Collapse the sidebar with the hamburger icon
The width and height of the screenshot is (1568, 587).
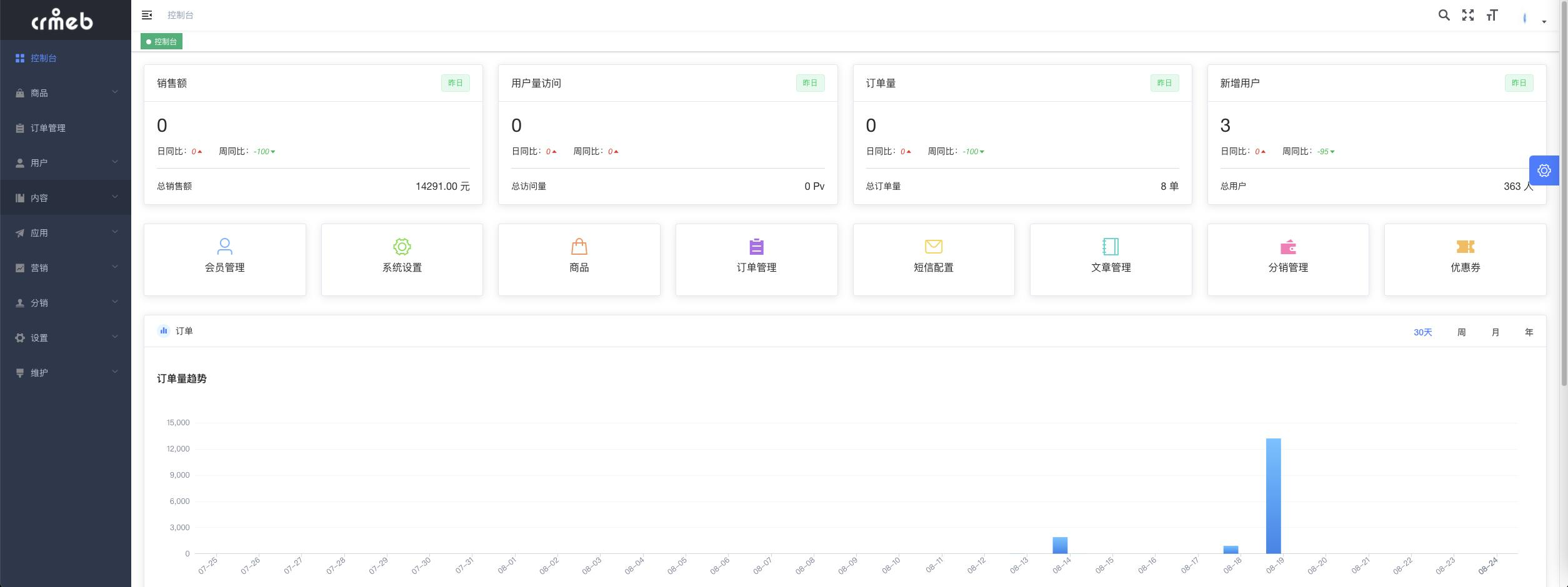(147, 15)
